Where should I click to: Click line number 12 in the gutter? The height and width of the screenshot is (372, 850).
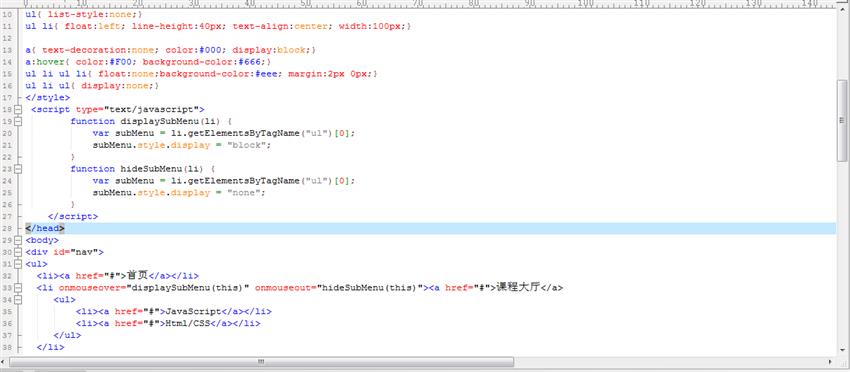pyautogui.click(x=7, y=38)
